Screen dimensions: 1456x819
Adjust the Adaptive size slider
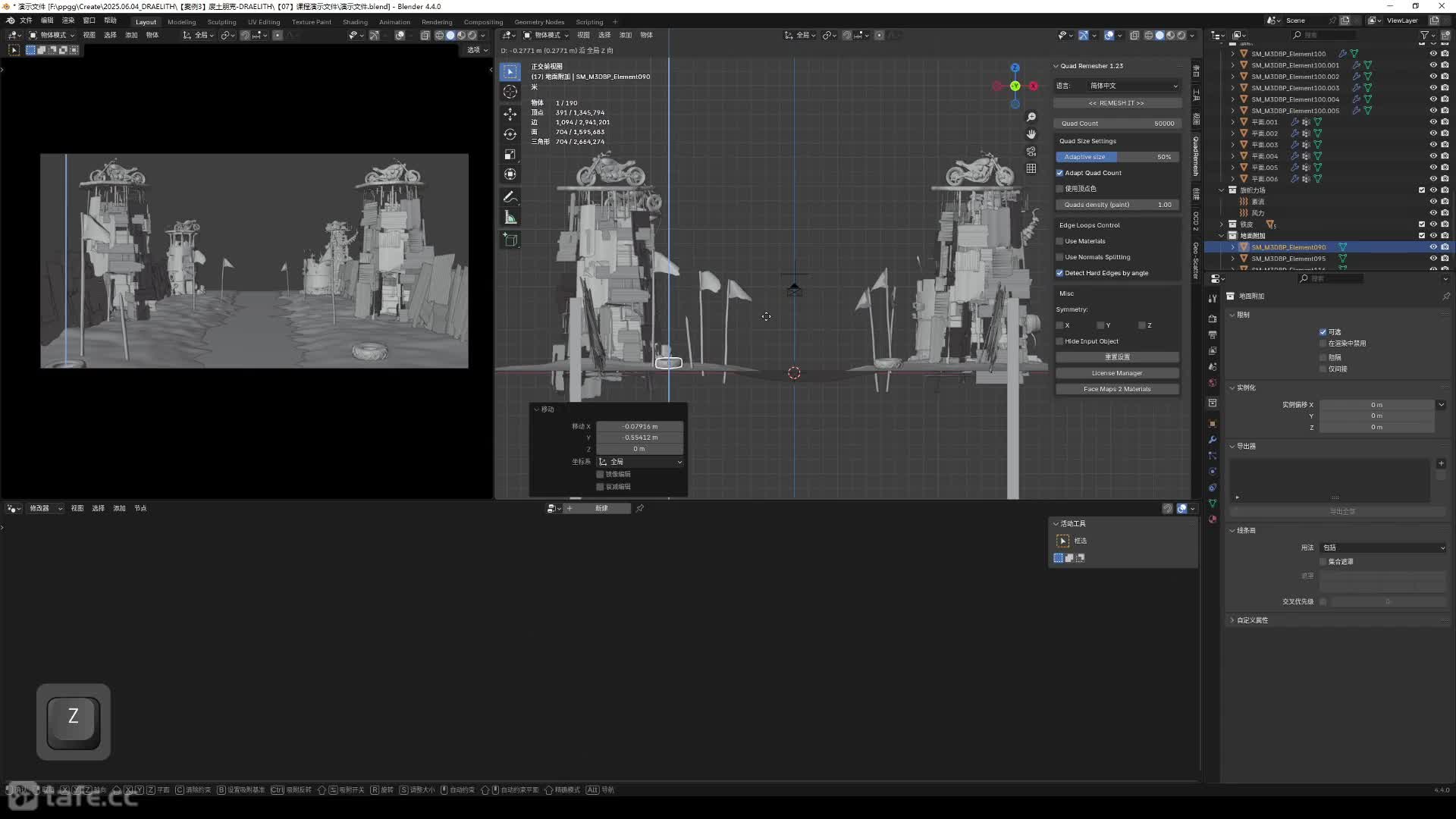tap(1117, 157)
